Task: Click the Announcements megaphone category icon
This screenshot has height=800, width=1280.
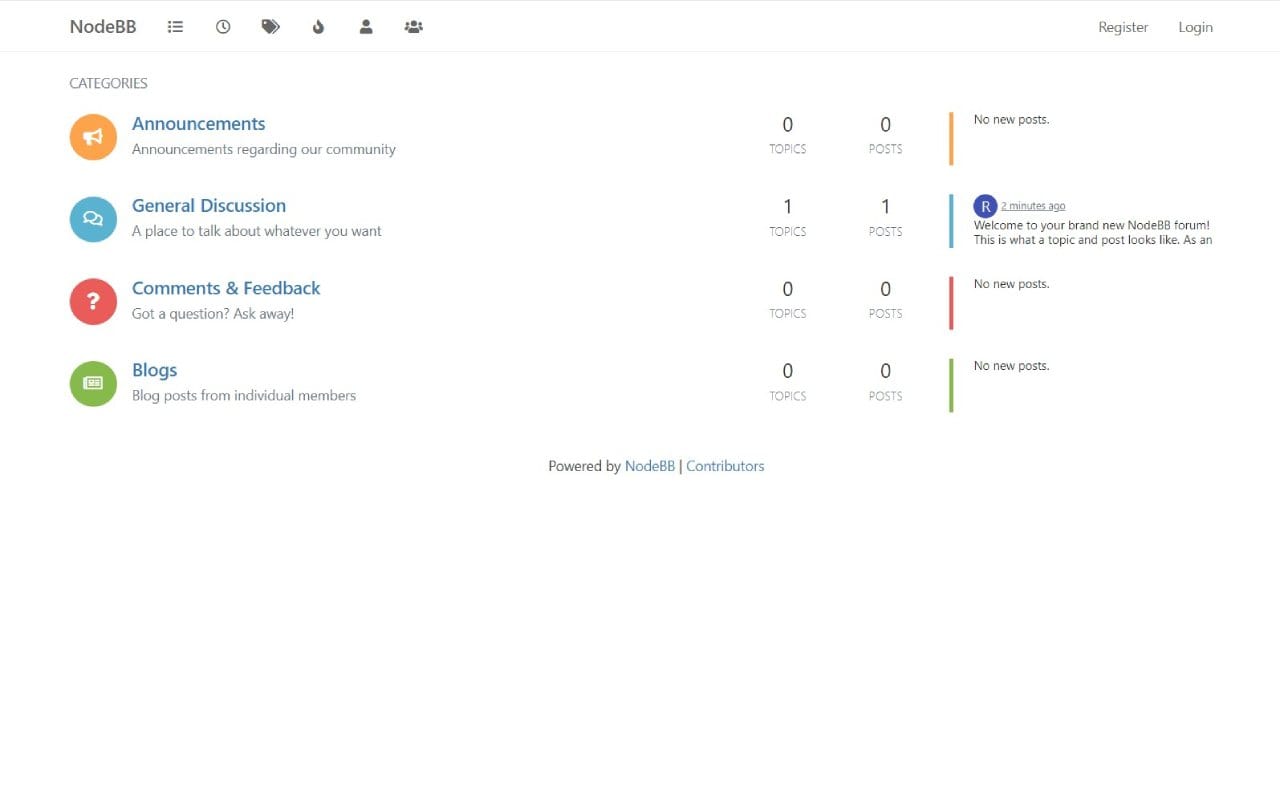Action: pyautogui.click(x=92, y=137)
